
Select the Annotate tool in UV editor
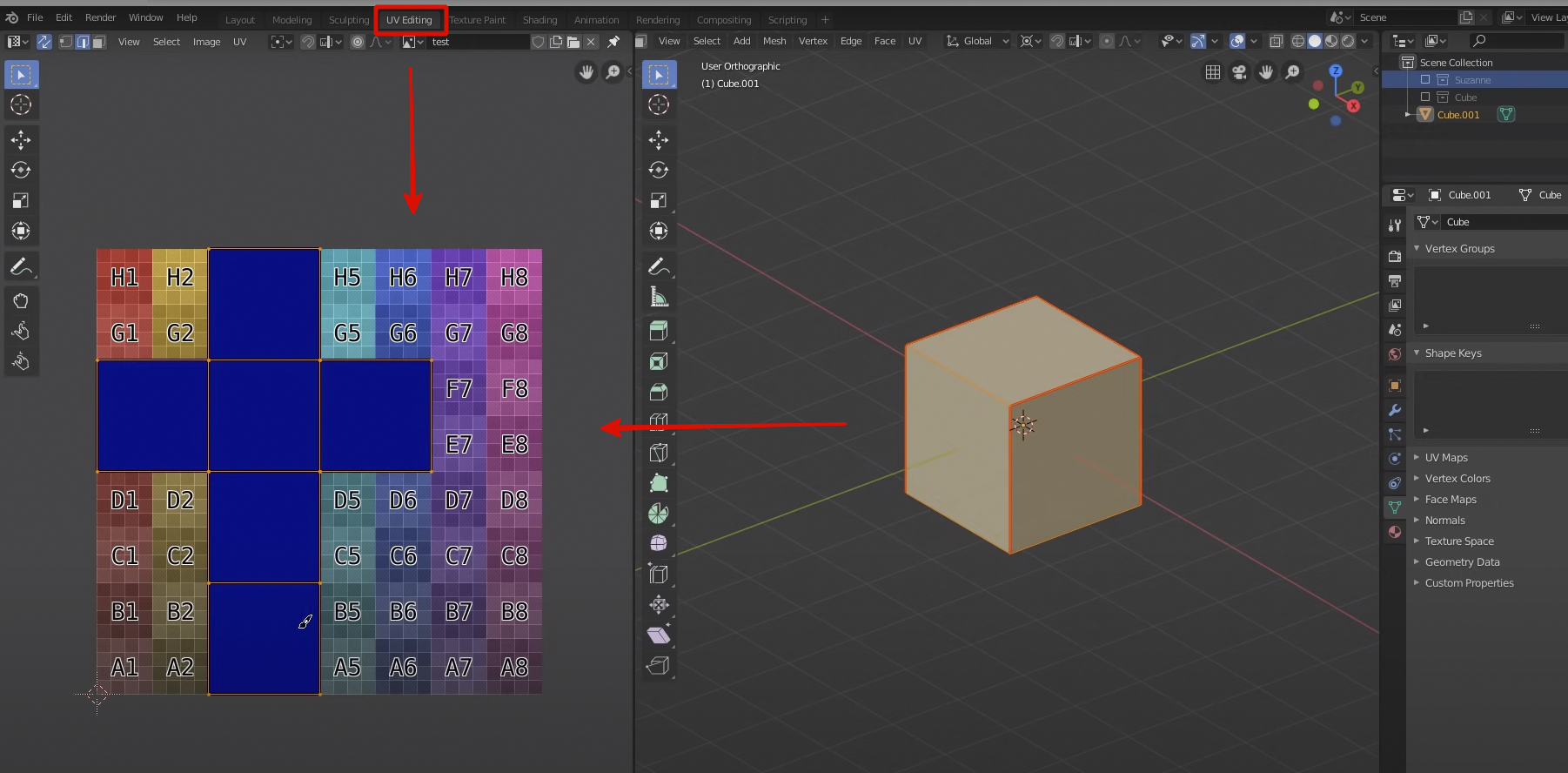point(21,267)
